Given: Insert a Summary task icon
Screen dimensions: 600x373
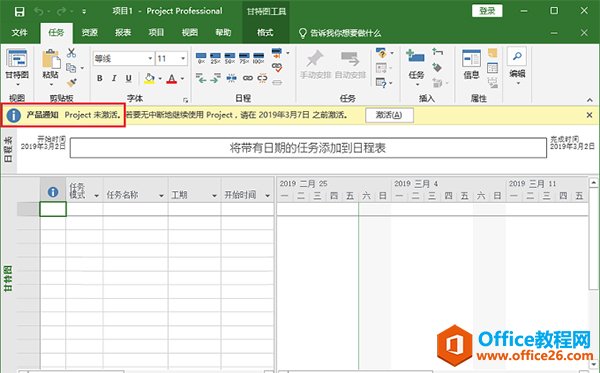Looking at the screenshot, I should tap(437, 52).
